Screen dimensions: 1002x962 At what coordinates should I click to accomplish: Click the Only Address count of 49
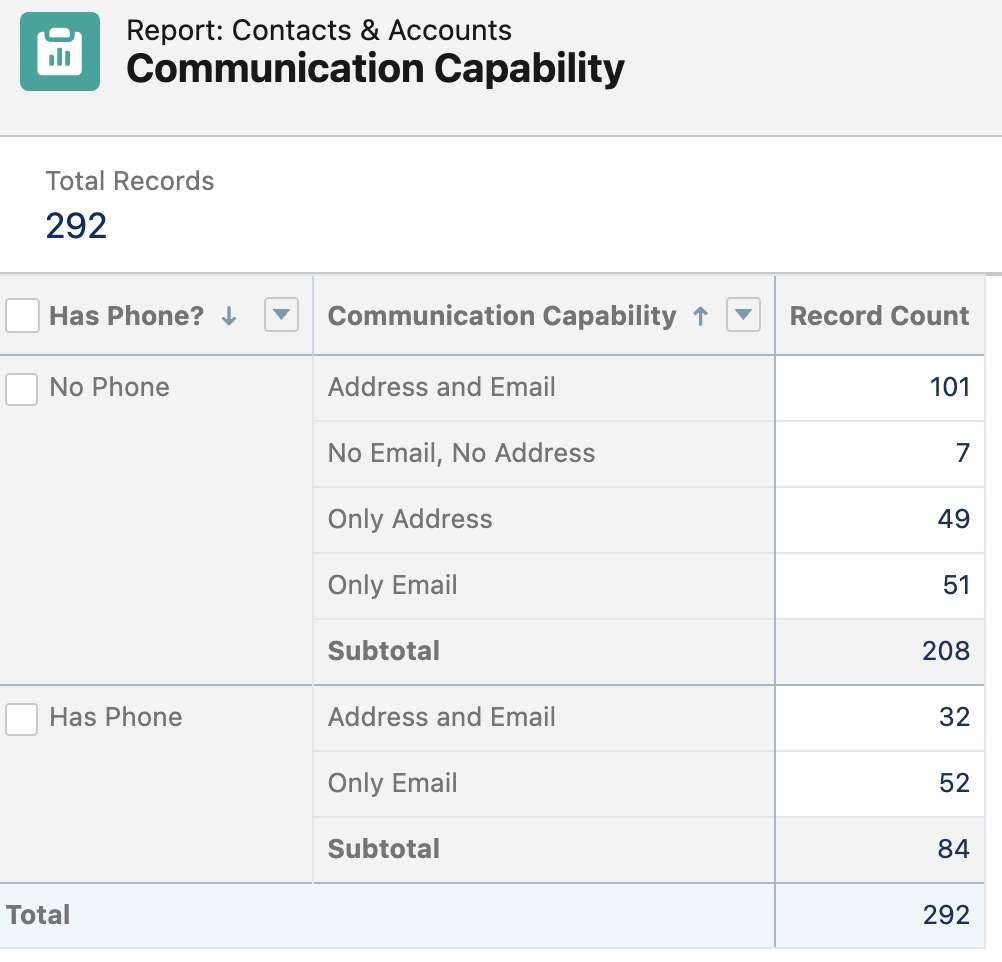click(953, 519)
